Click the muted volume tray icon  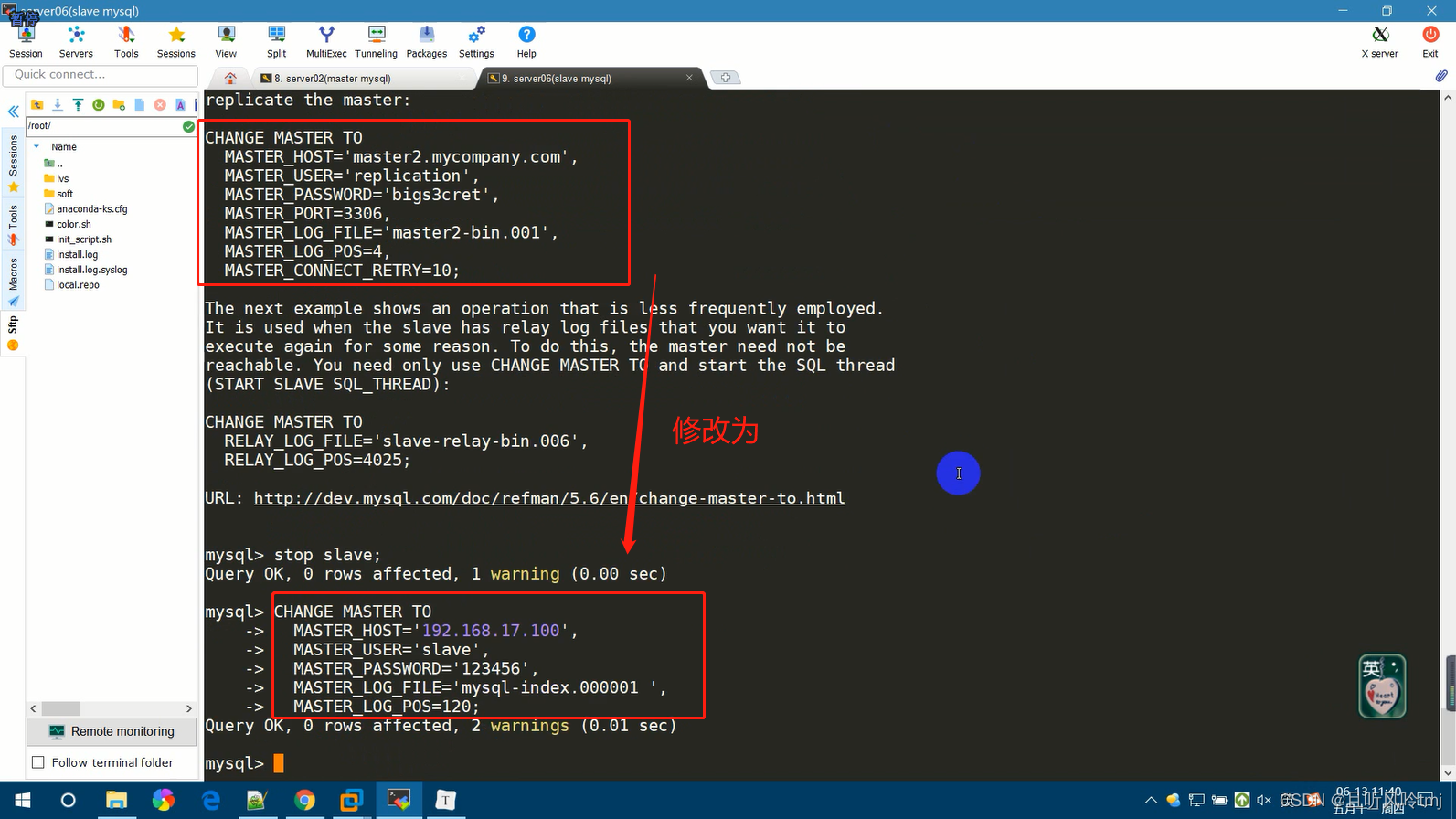(x=1264, y=801)
